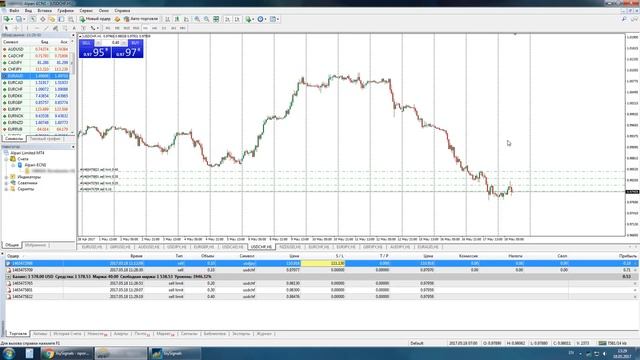Click the yellow S/L cell of first order
640x360 pixels.
(x=323, y=263)
